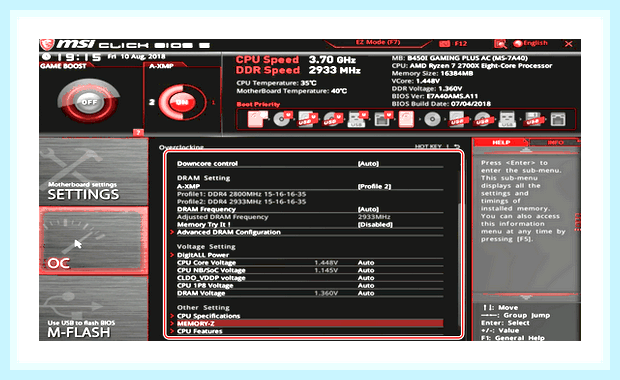Edit CPU 1P8 Voltage Auto field

pyautogui.click(x=366, y=285)
